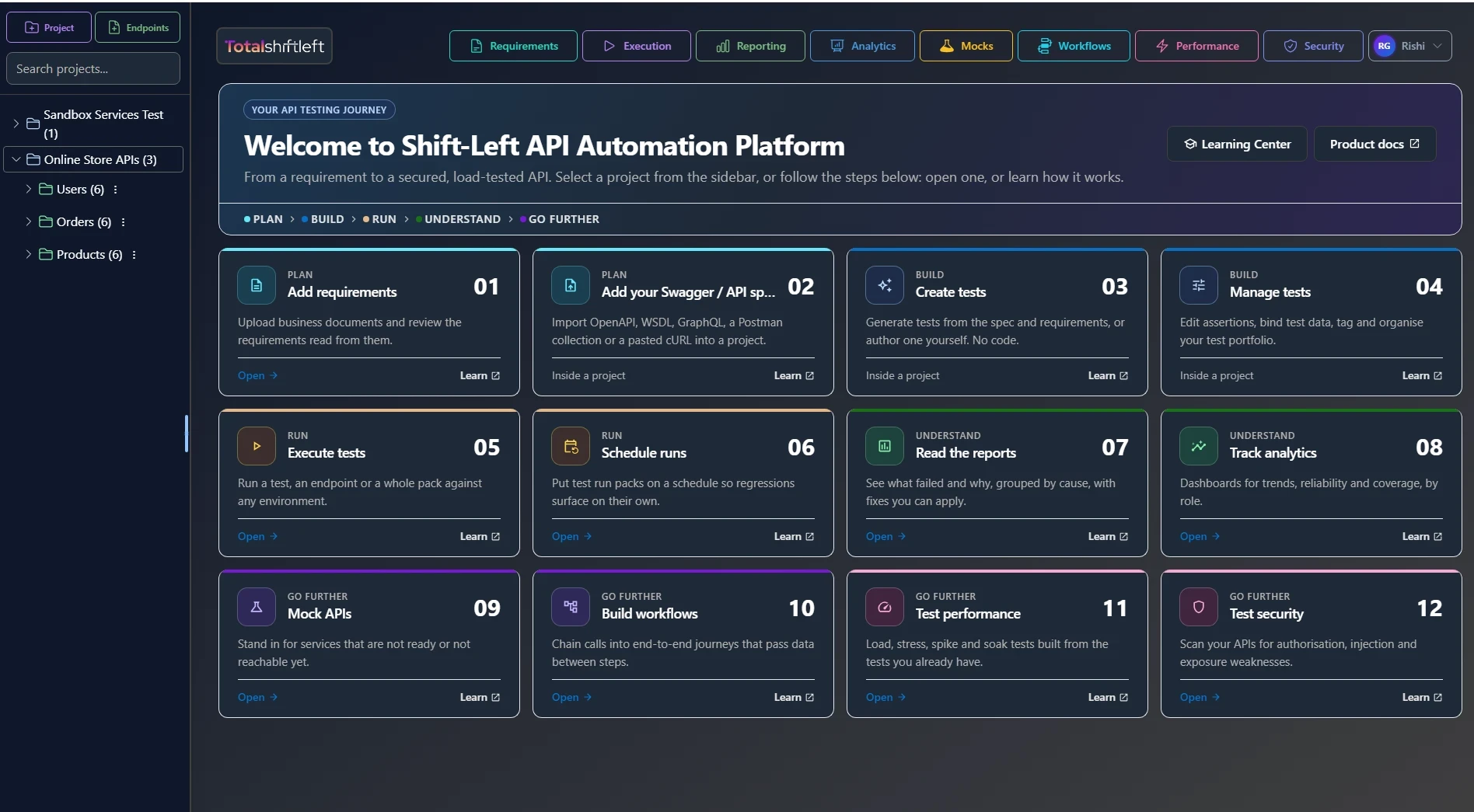This screenshot has height=812, width=1474.
Task: Click the Add your Swagger file icon
Action: pyautogui.click(x=571, y=285)
